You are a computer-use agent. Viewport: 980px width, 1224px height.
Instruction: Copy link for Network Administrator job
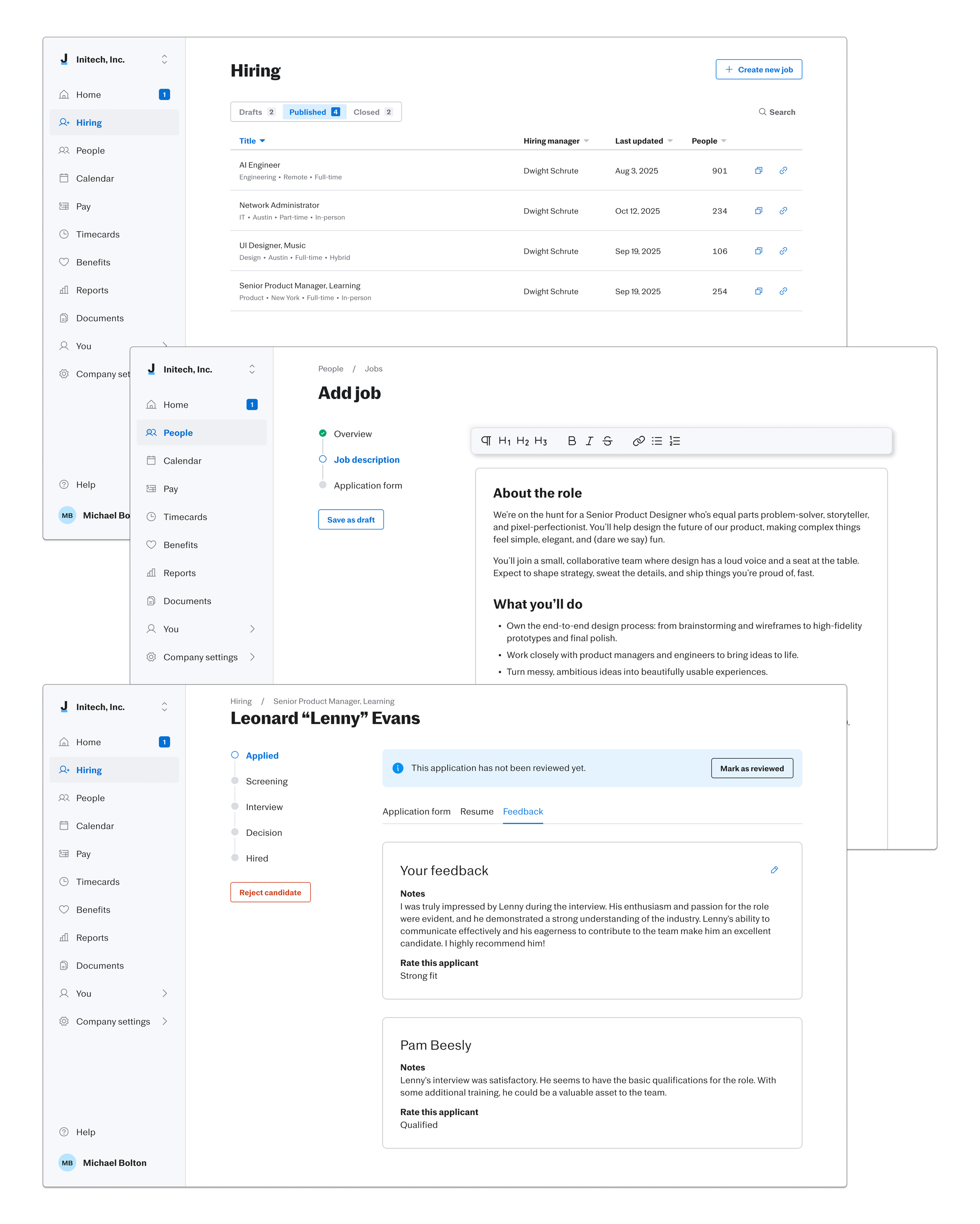coord(783,211)
